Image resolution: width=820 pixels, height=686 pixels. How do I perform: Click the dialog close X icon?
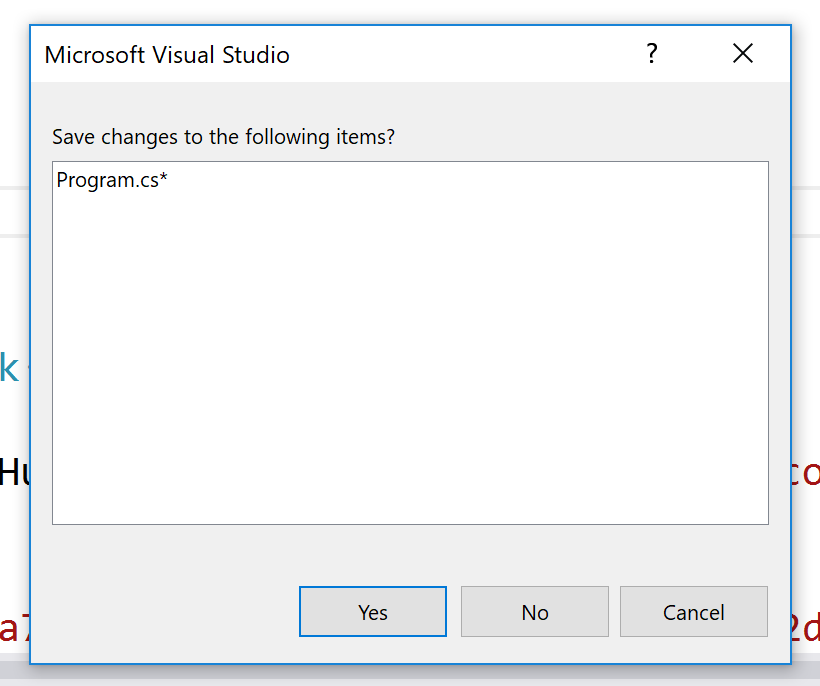click(x=743, y=53)
